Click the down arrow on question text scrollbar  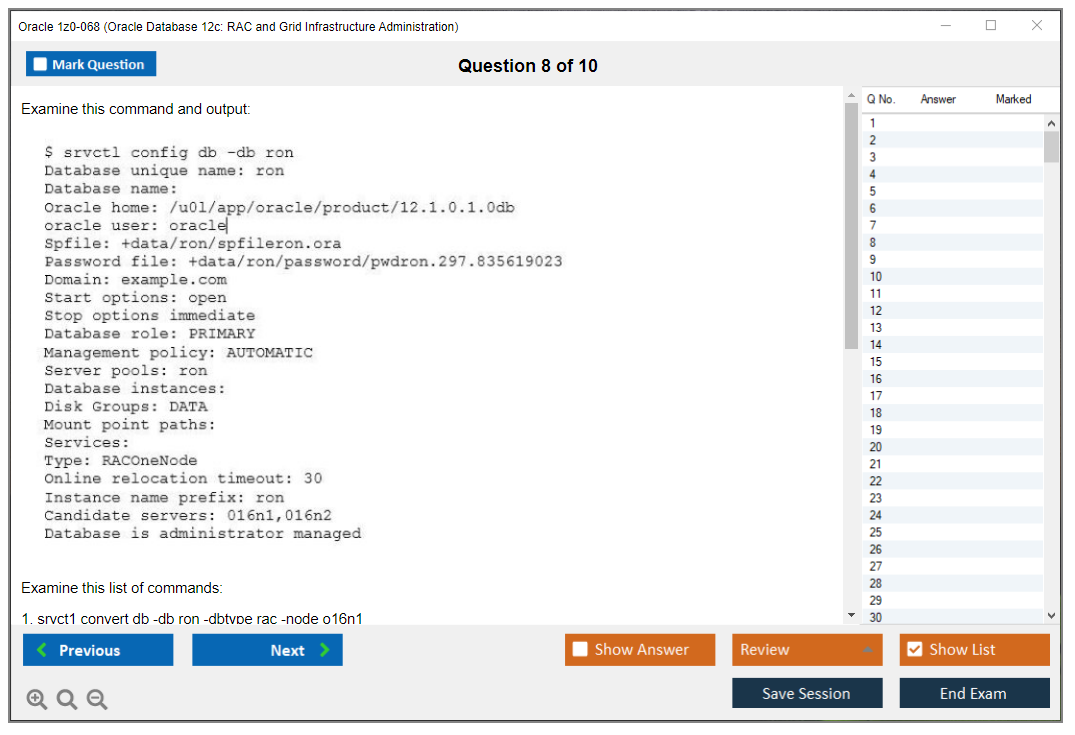click(x=850, y=614)
